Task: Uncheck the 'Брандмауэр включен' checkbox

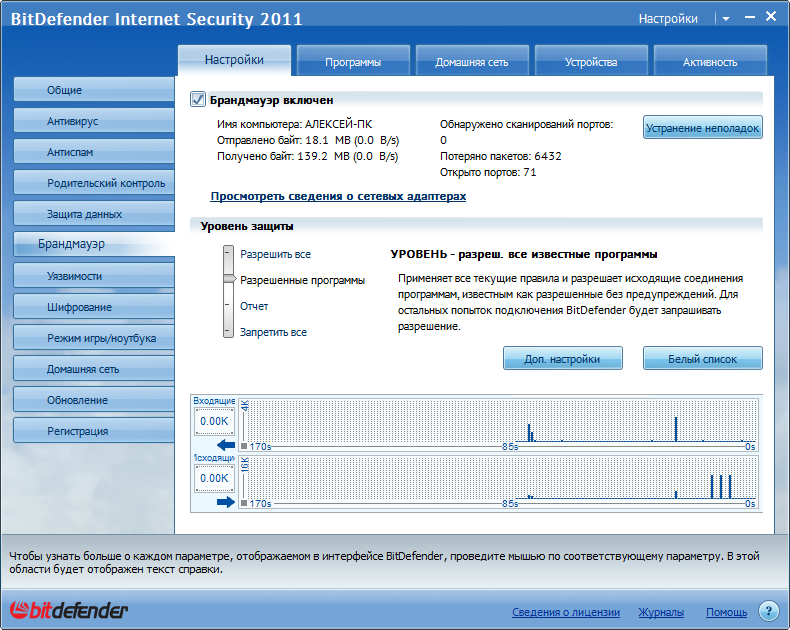Action: tap(198, 99)
